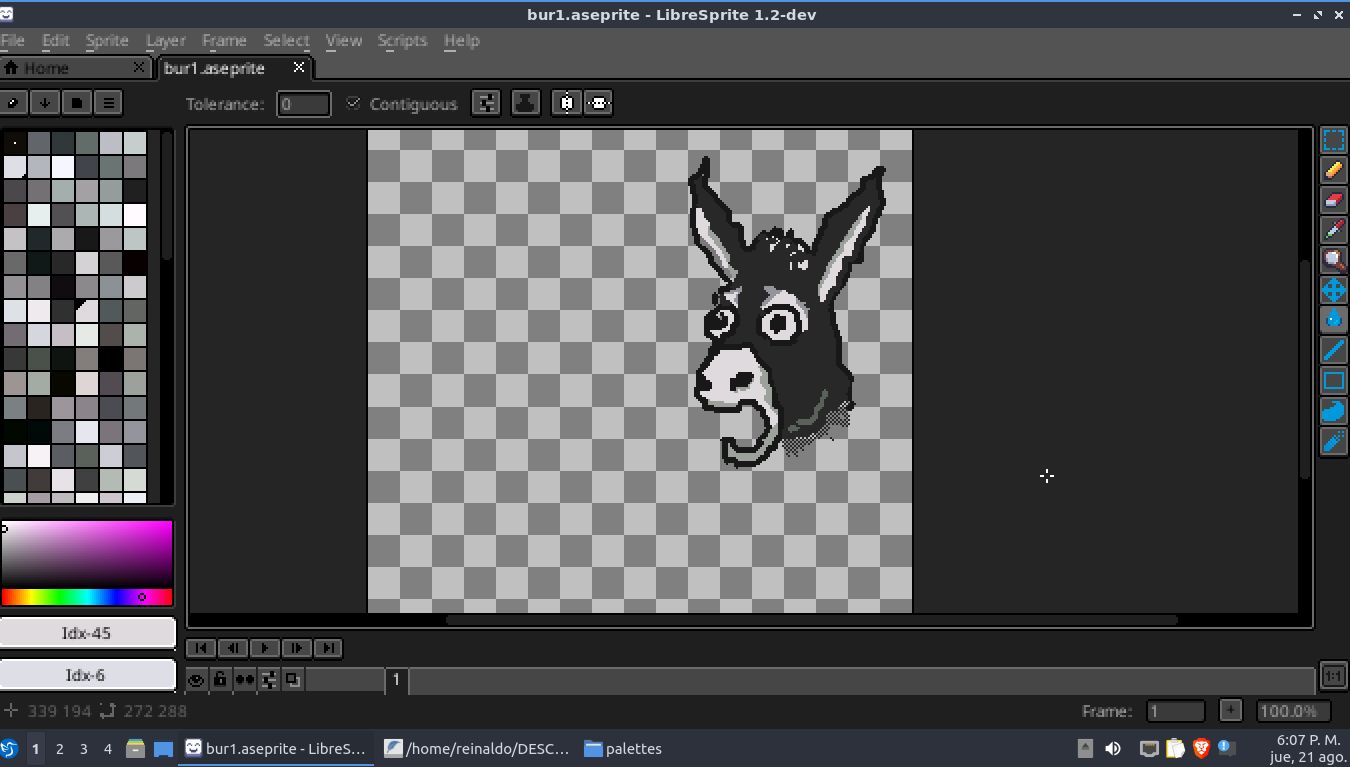The height and width of the screenshot is (767, 1350).
Task: Open the palette presets button
Action: click(76, 102)
